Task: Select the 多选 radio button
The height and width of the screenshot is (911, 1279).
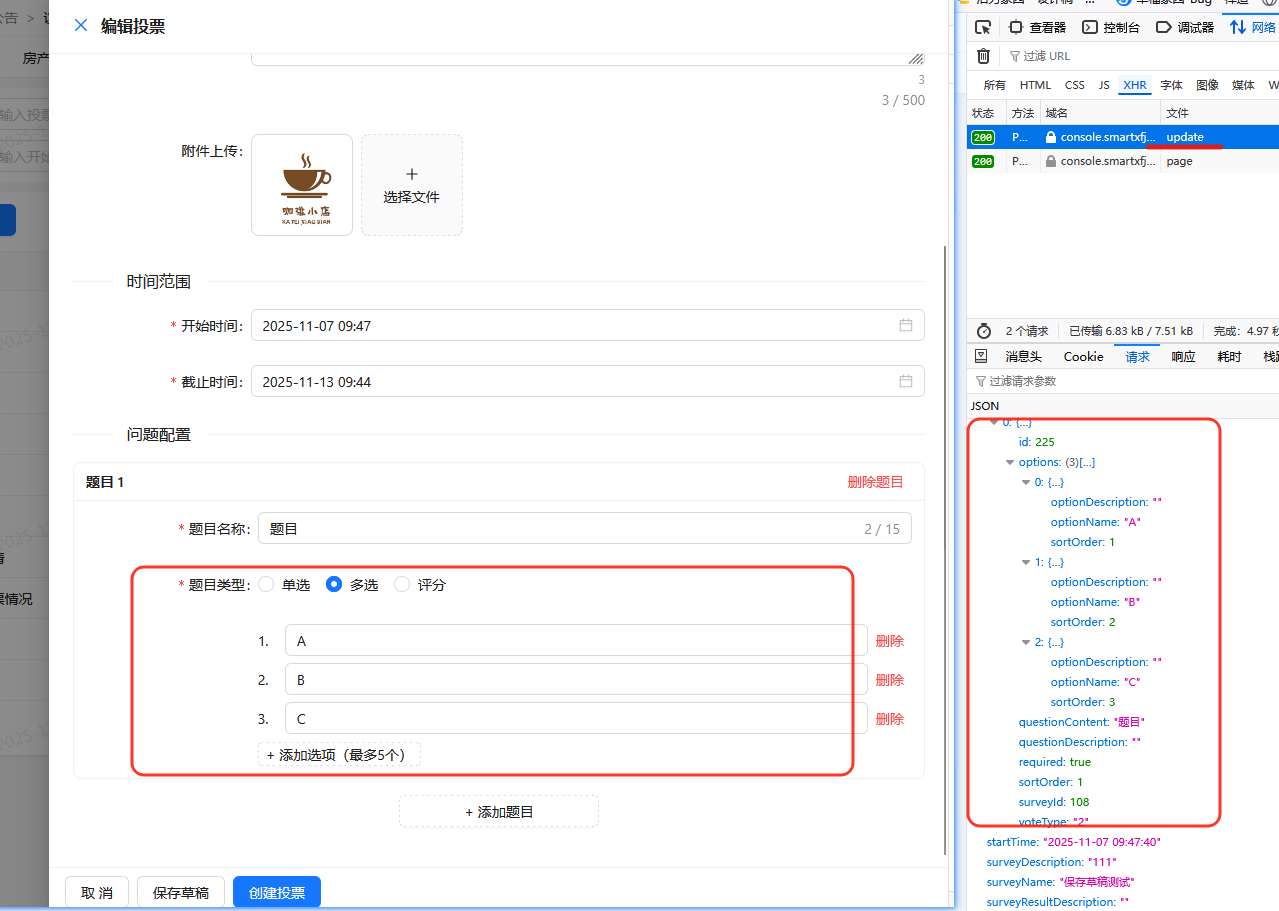Action: tap(333, 585)
